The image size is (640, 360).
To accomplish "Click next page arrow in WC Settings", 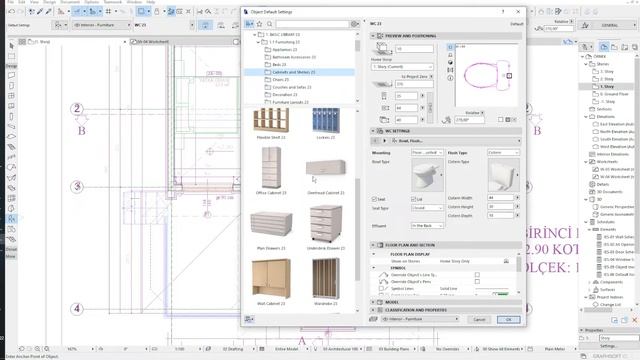I will click(384, 141).
